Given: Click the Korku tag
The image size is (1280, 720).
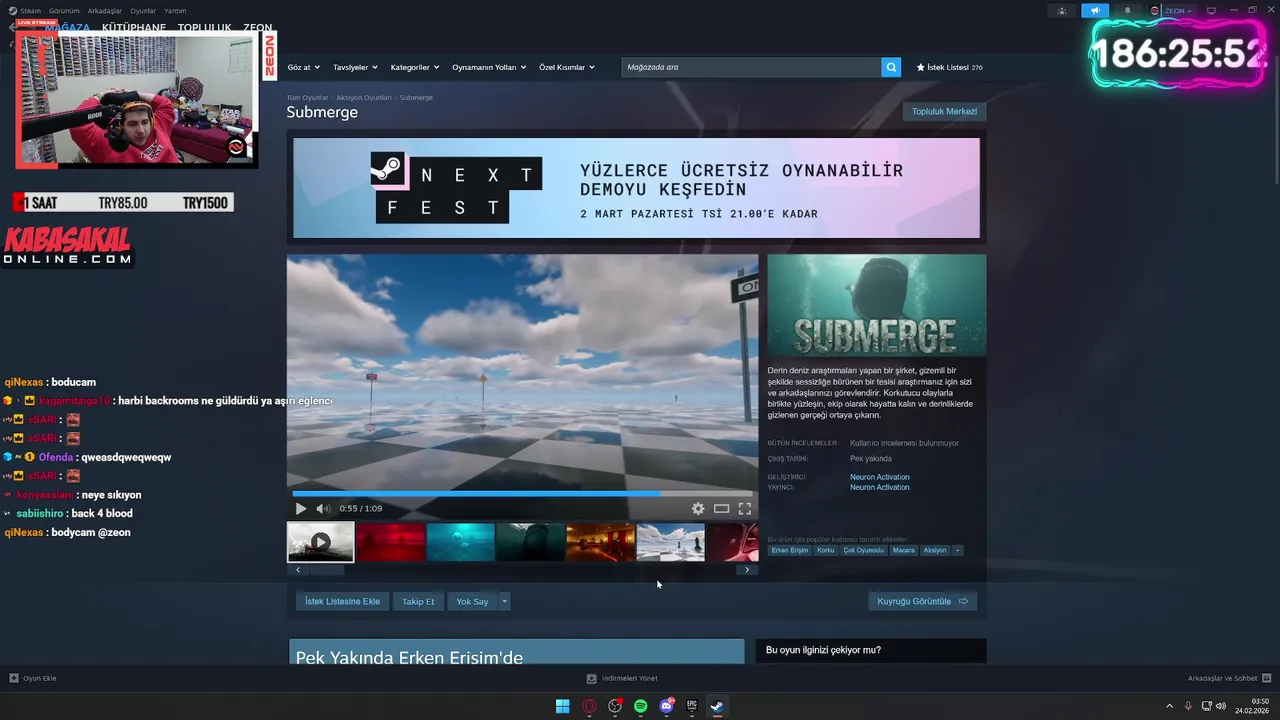Looking at the screenshot, I should [x=825, y=550].
